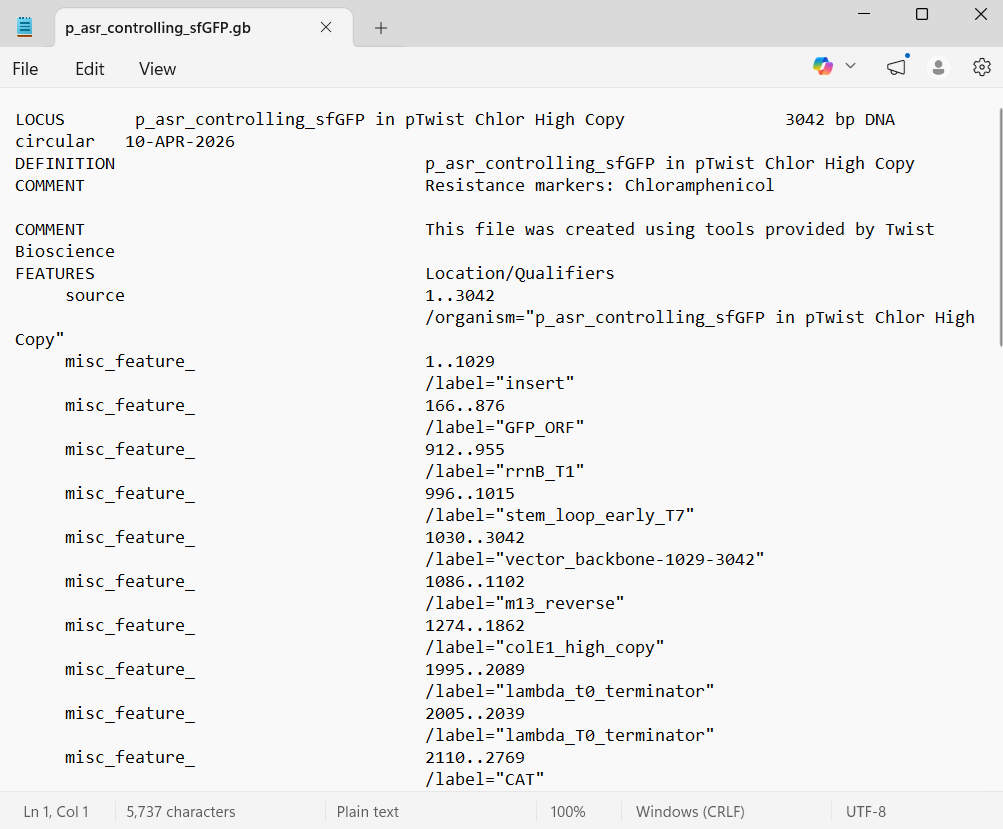The image size is (1003, 829).
Task: Click the 996..1015 location
Action: point(470,494)
